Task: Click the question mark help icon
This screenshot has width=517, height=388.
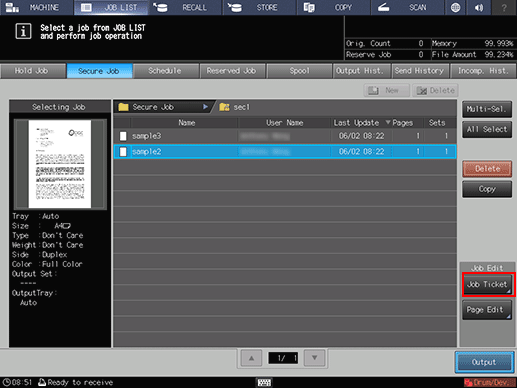Action: [504, 7]
